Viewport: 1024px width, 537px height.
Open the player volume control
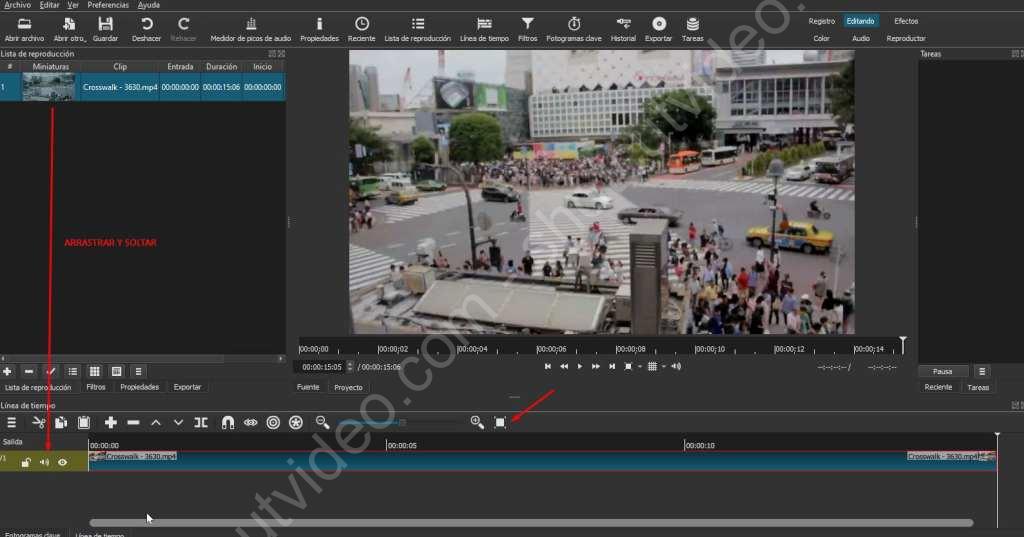676,366
